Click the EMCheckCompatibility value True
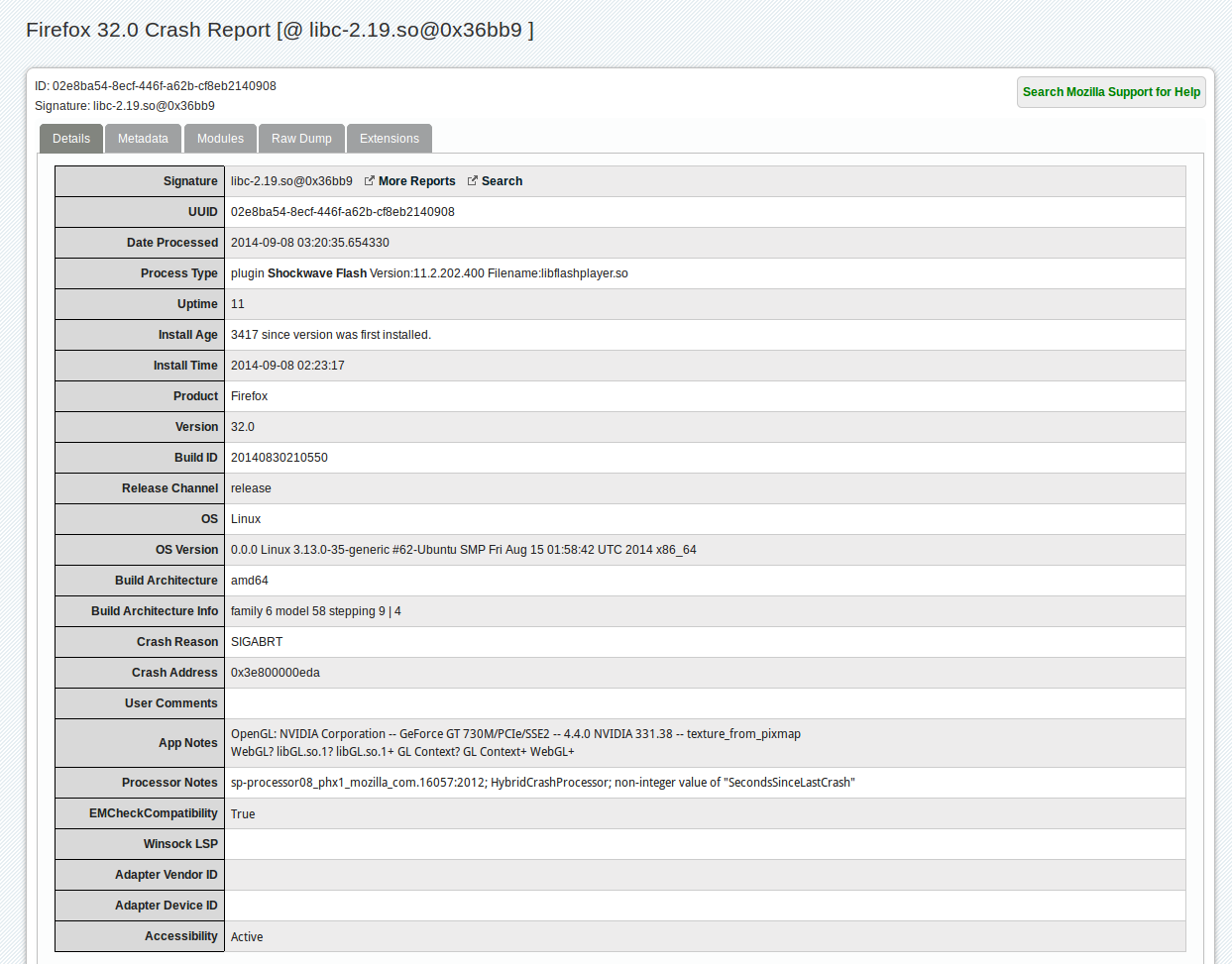Screen dimensions: 1232x964 tap(243, 814)
